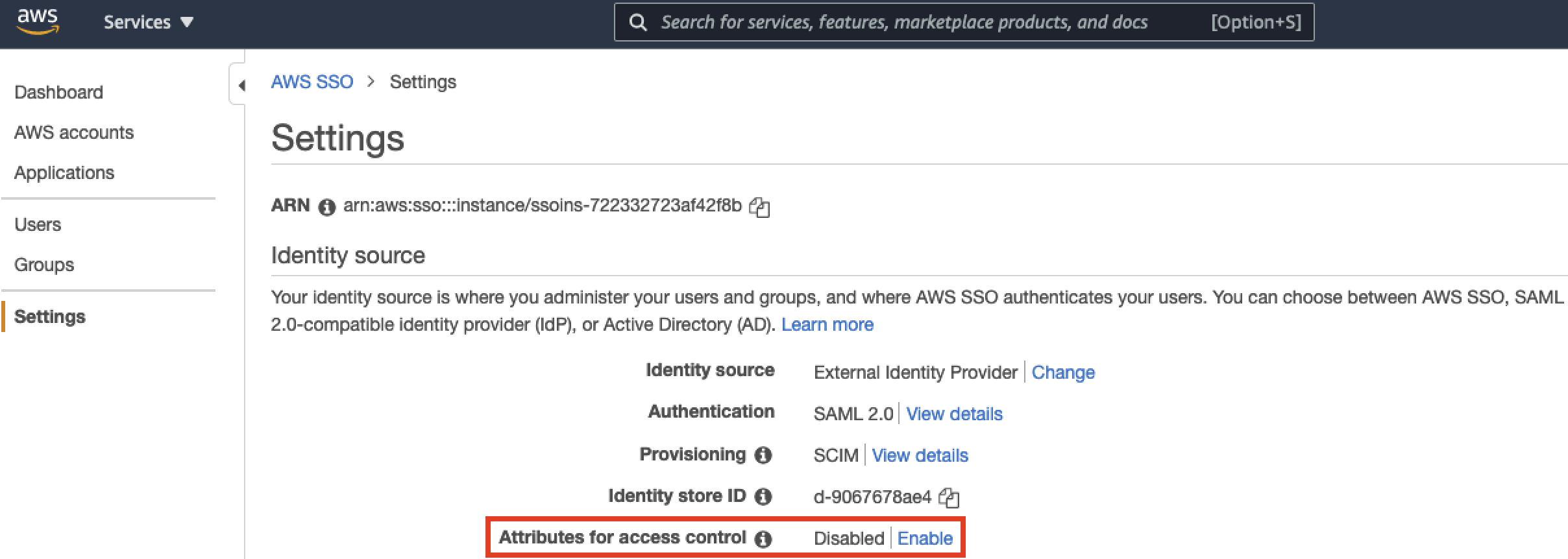Screen dimensions: 1568x559
Task: Click the d-9067678ae4 identity store ID
Action: tap(872, 497)
